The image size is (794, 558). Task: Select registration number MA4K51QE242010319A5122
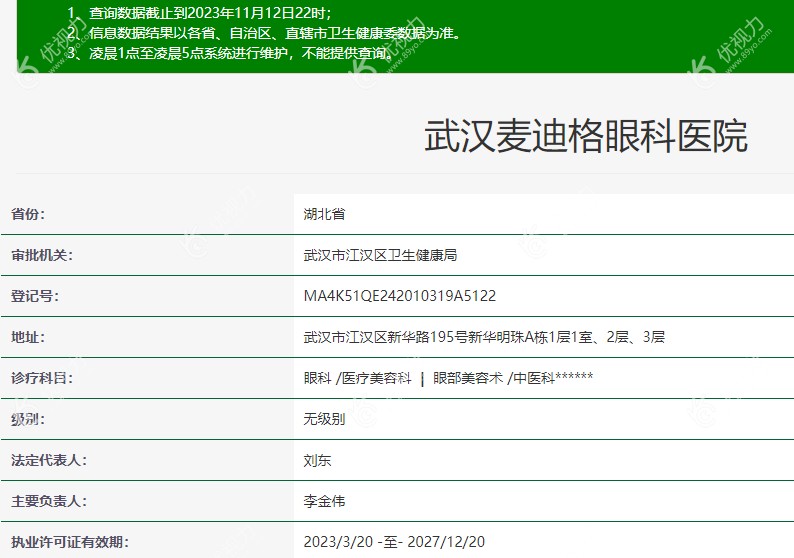[x=400, y=296]
